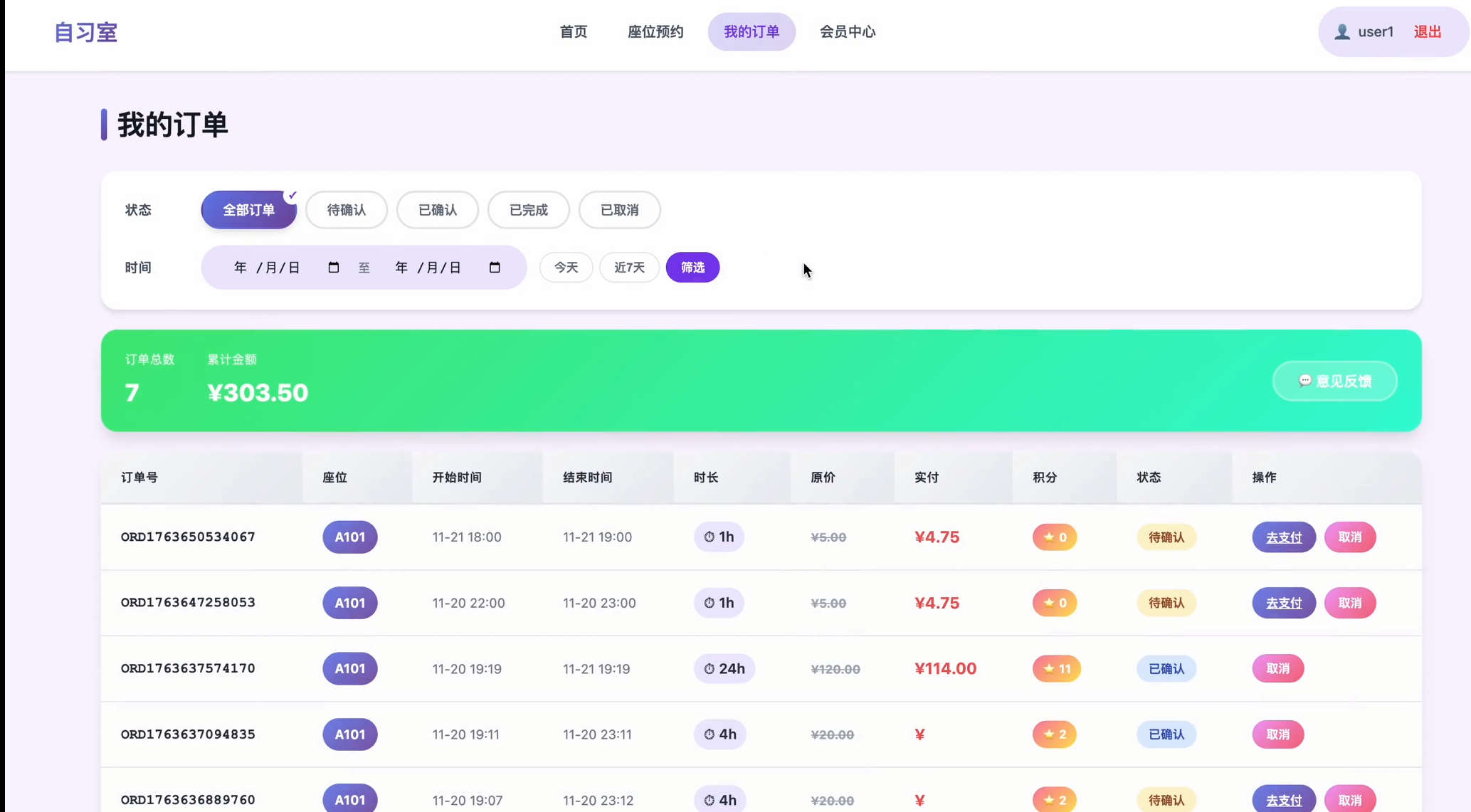This screenshot has width=1471, height=812.
Task: Select the 全部订单 status filter
Action: tap(248, 210)
